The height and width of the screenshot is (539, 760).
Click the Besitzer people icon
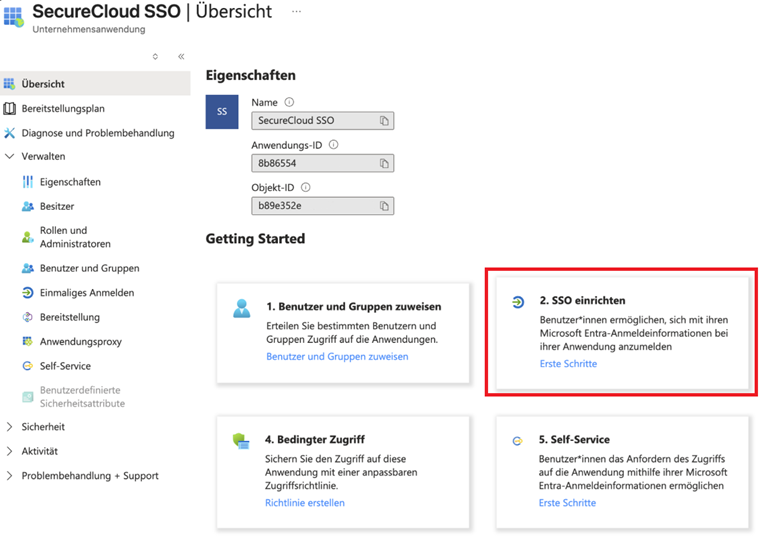click(x=28, y=206)
